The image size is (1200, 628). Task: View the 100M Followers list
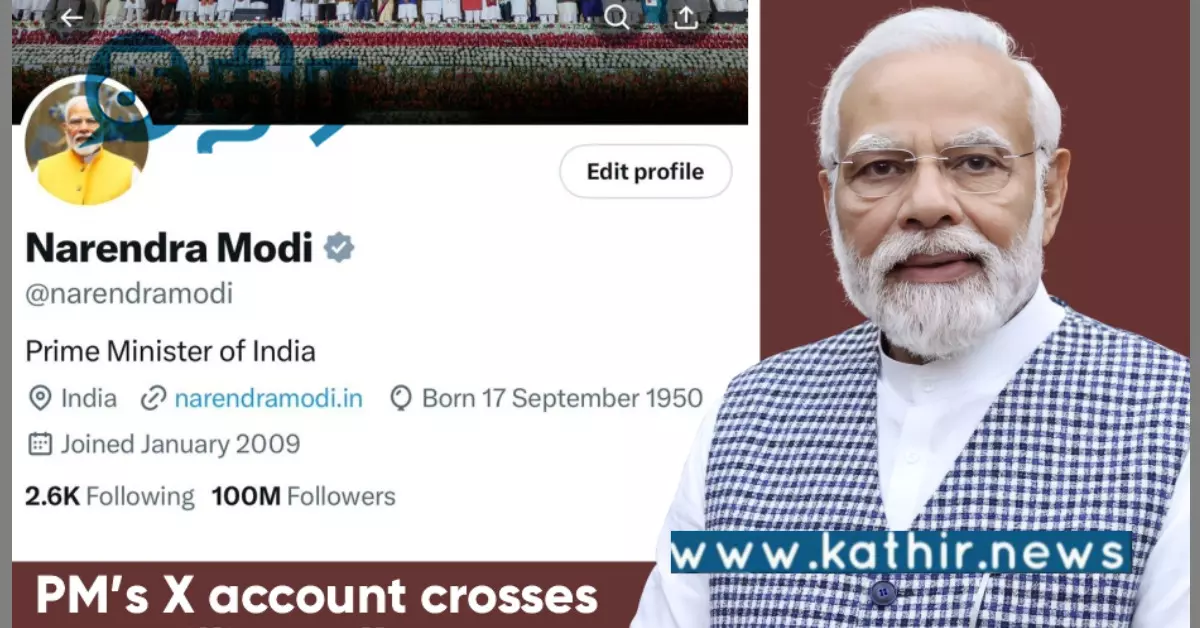click(303, 496)
